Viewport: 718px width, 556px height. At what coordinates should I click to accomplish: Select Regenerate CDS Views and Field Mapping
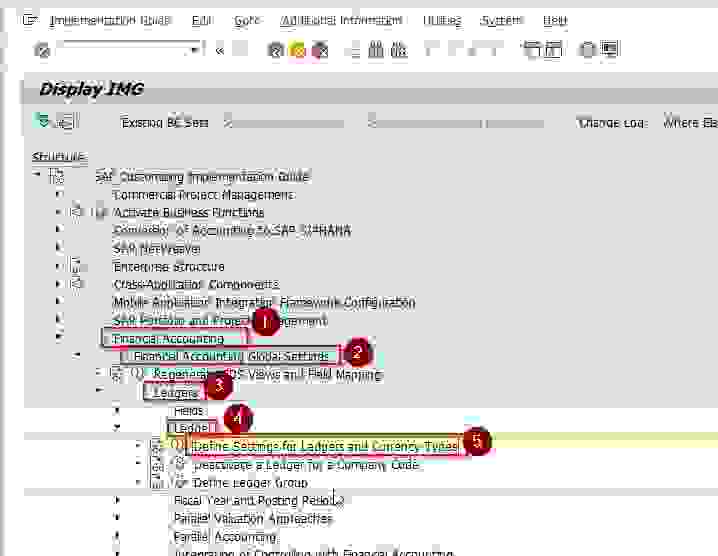[267, 374]
